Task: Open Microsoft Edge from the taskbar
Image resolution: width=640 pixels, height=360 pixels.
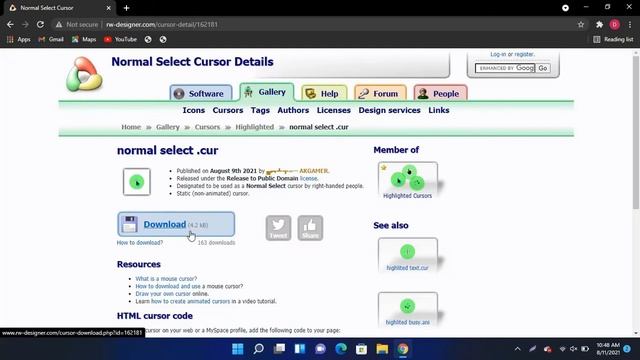Action: coord(341,349)
